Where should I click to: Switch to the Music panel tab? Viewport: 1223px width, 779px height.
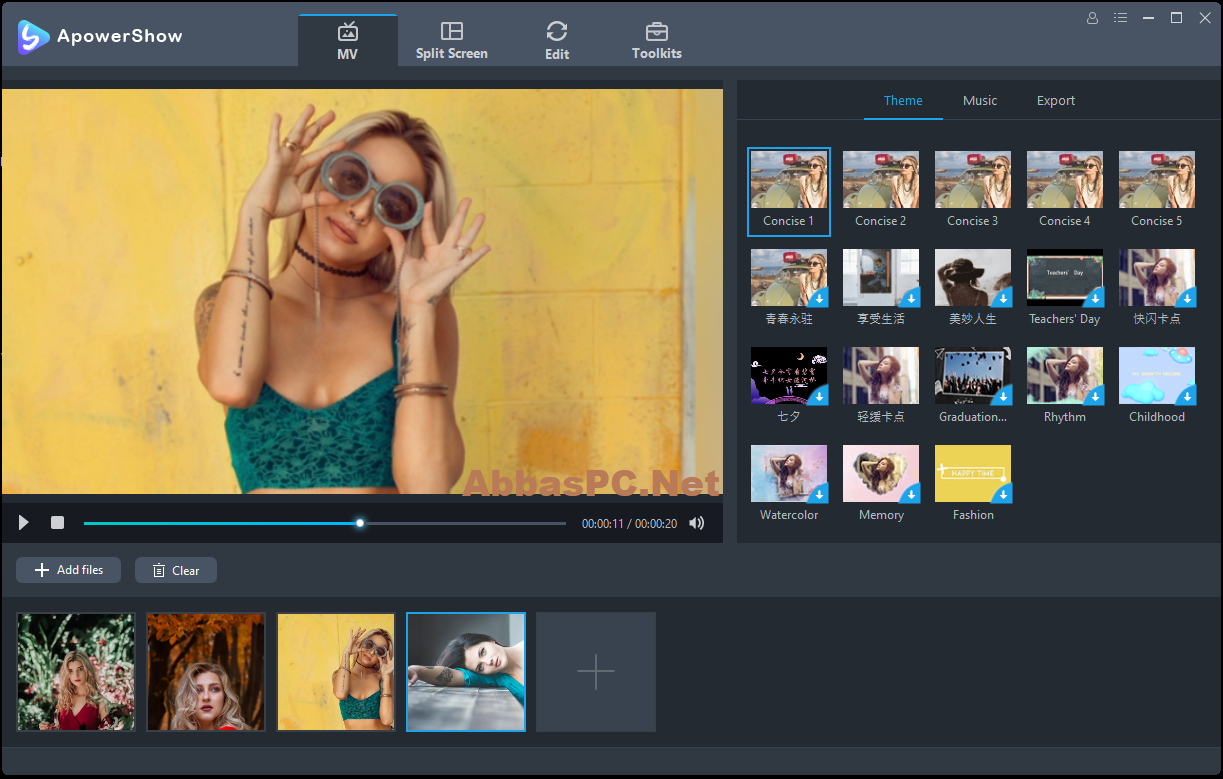980,101
